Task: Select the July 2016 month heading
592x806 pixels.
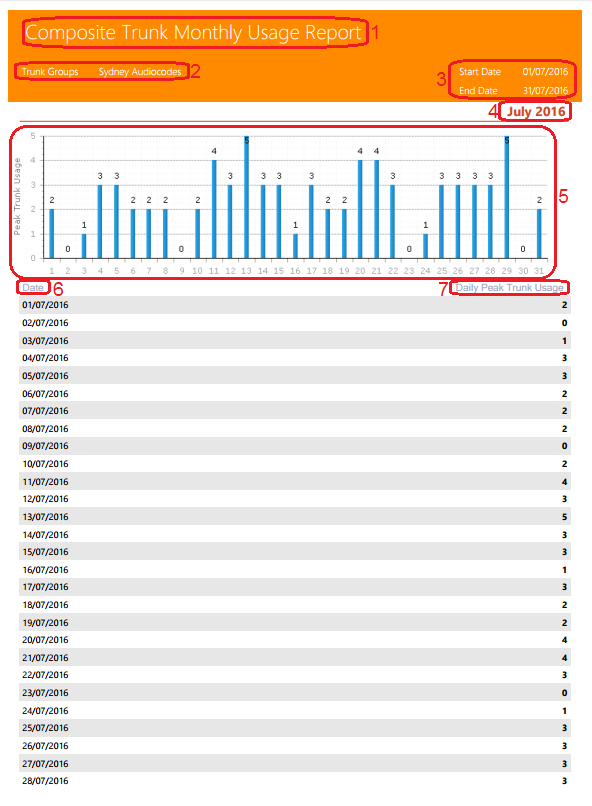Action: click(x=536, y=112)
